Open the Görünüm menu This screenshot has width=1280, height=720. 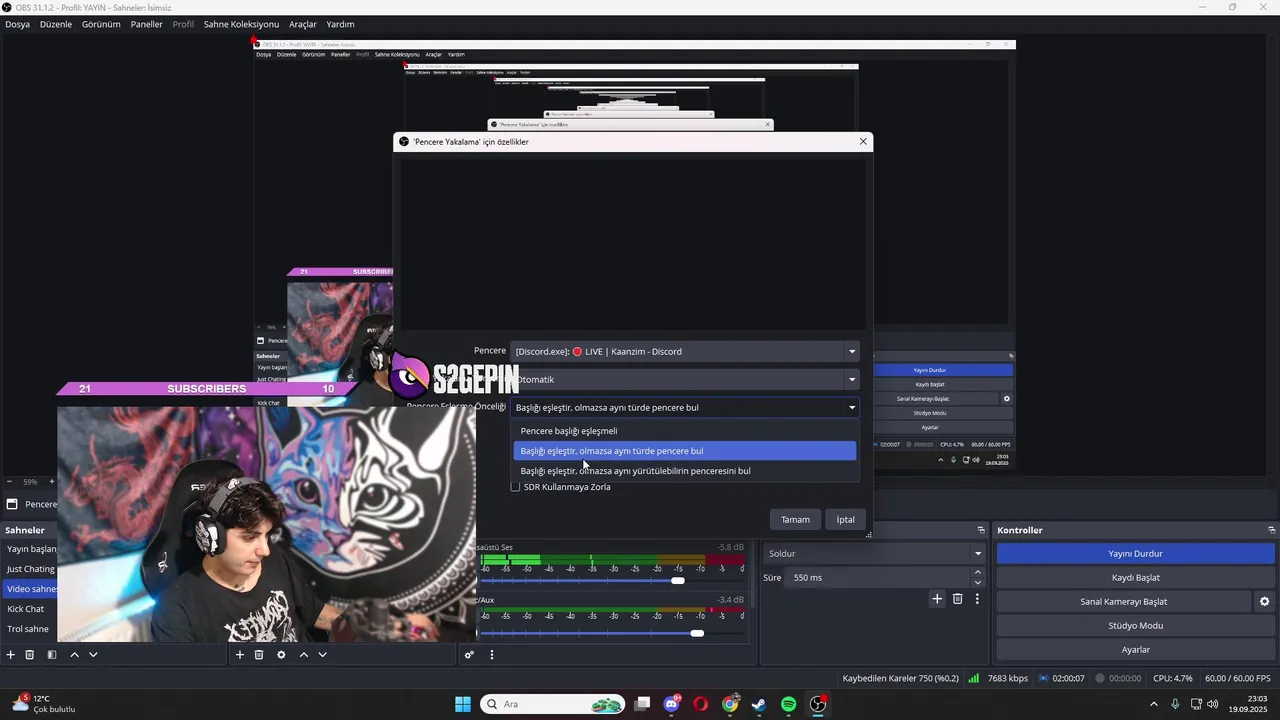(x=101, y=24)
